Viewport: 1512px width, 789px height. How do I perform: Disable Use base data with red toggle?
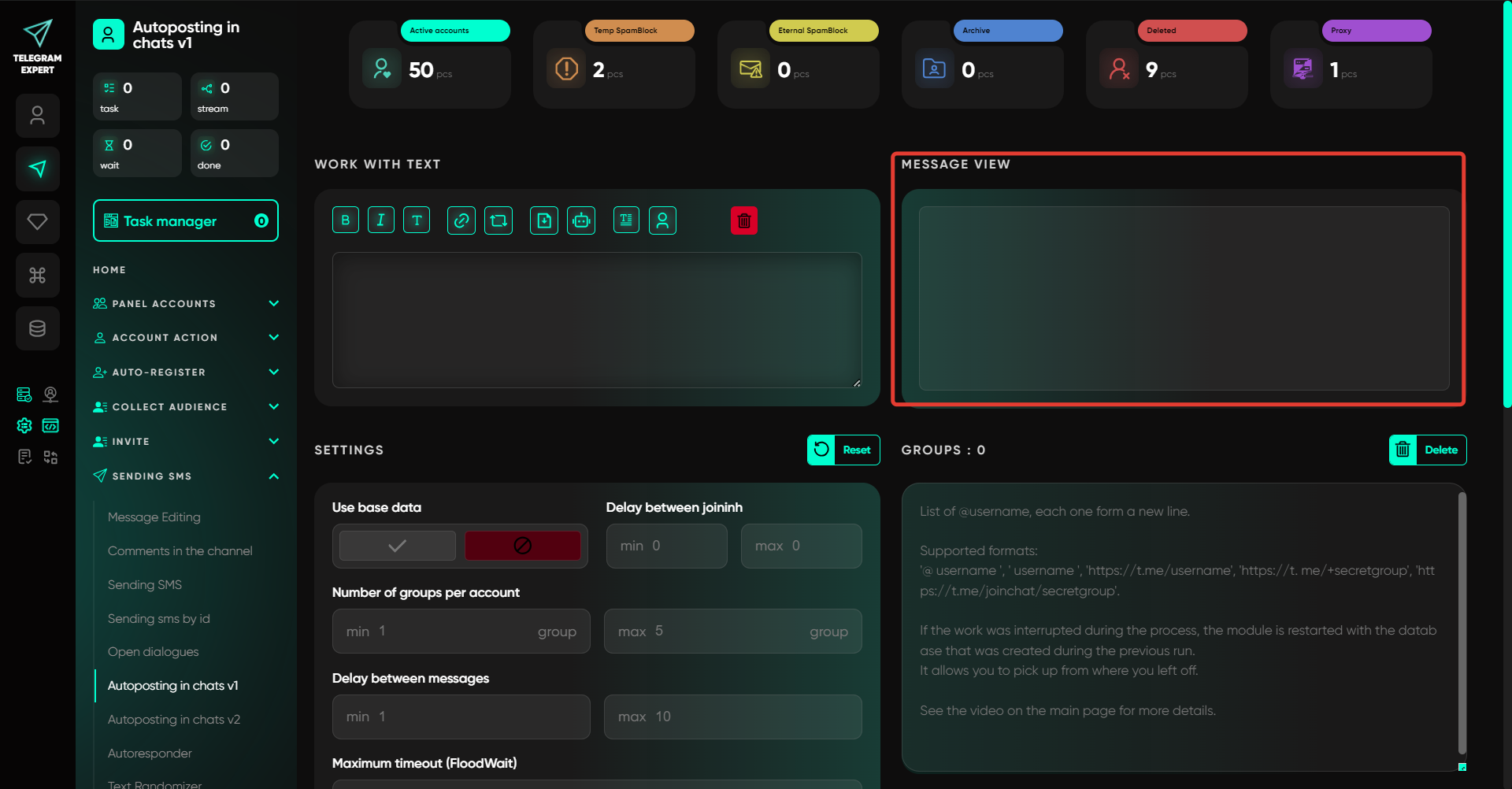click(522, 546)
